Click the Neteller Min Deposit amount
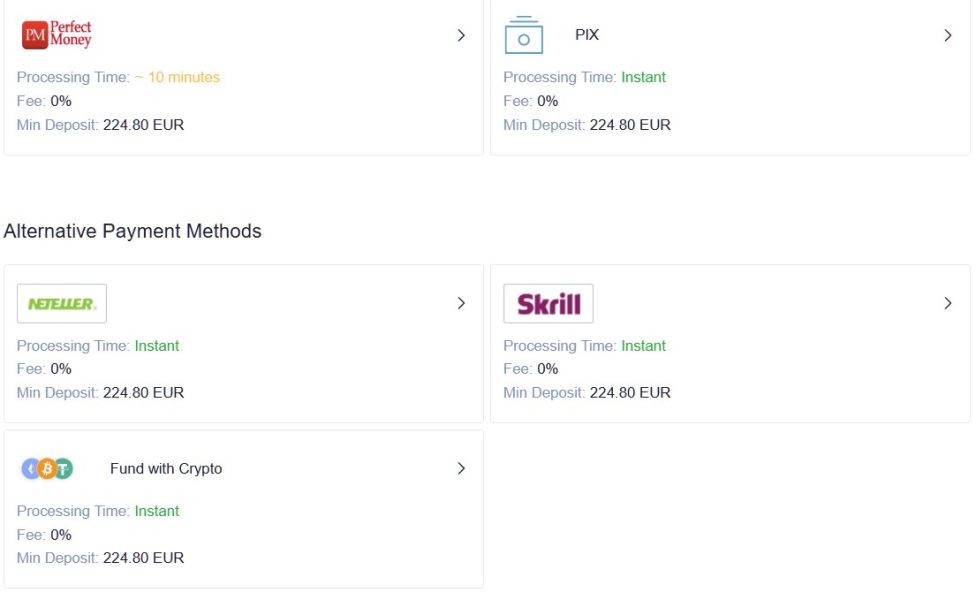Screen dimensions: 976x600 [x=143, y=393]
